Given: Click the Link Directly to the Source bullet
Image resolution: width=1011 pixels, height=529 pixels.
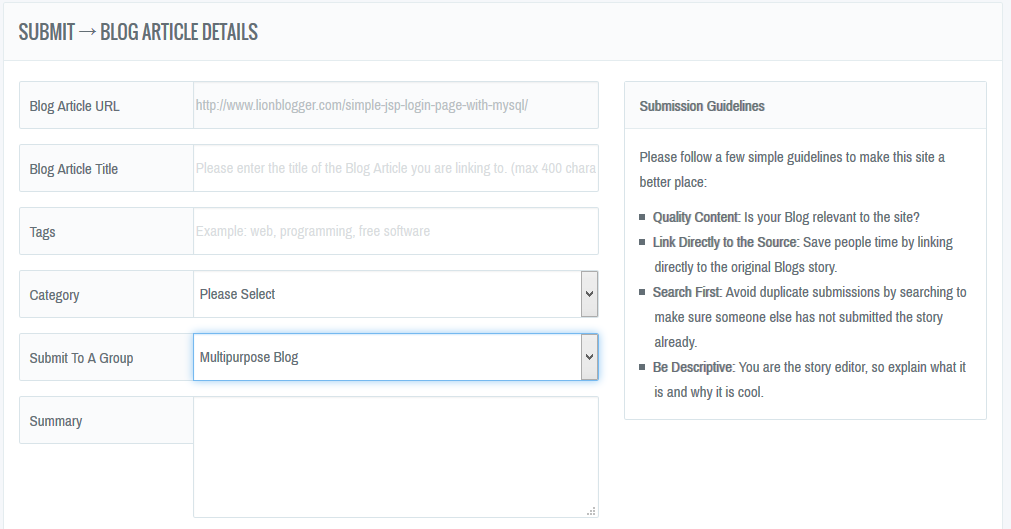Looking at the screenshot, I should [x=643, y=243].
